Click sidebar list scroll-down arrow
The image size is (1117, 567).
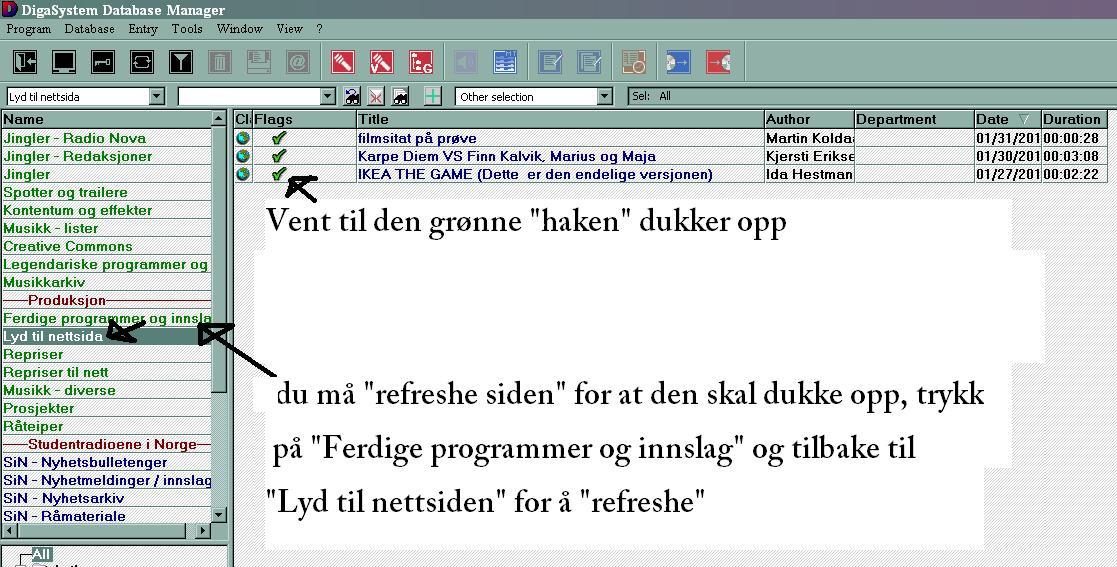click(x=219, y=514)
